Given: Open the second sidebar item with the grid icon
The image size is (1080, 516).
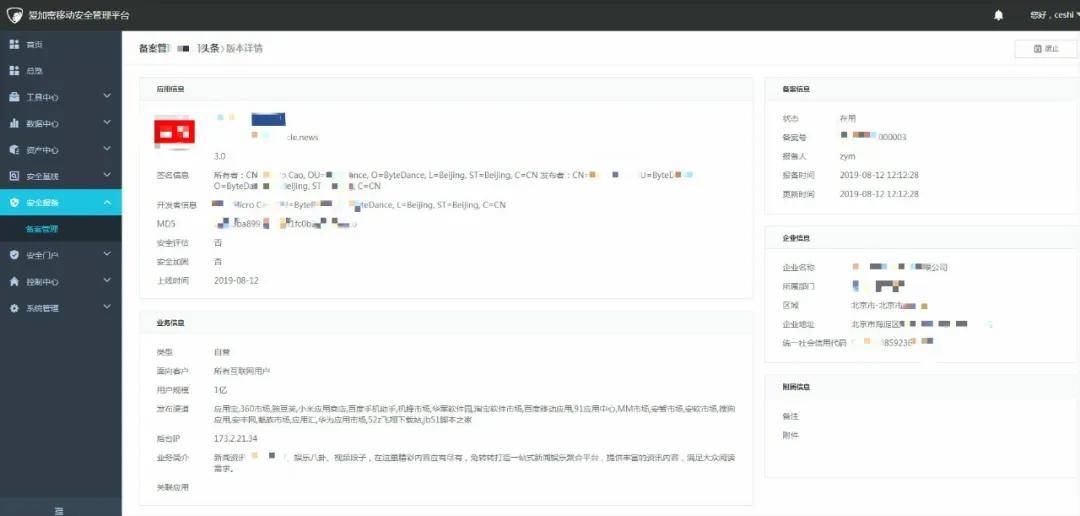Looking at the screenshot, I should point(61,70).
